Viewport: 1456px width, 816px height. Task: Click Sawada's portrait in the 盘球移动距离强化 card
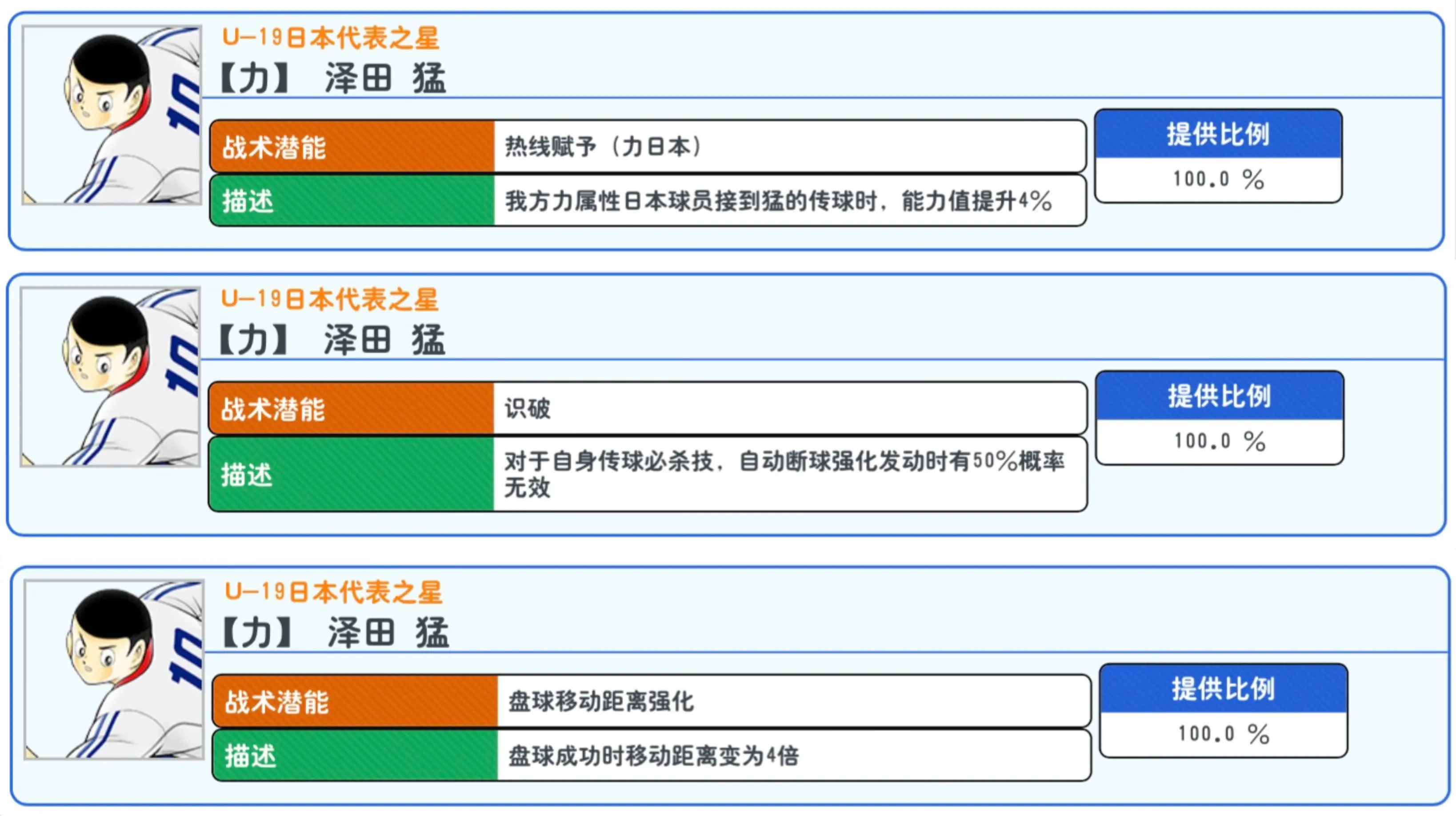coord(114,670)
